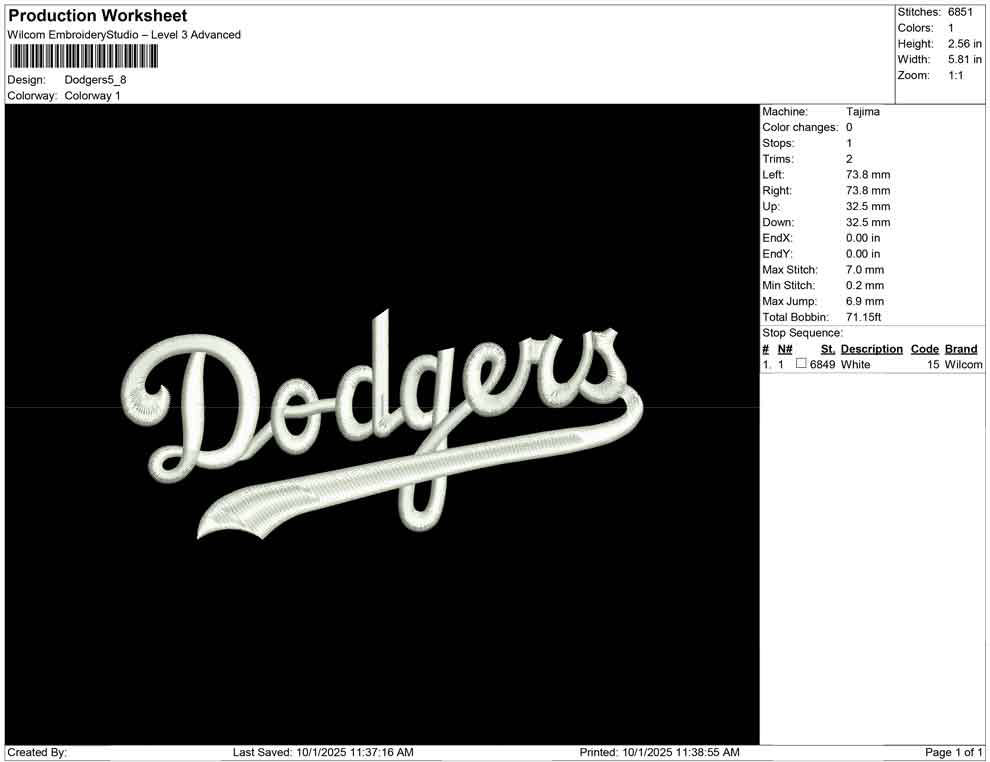Click the 'Printed' timestamp in footer
This screenshot has width=990, height=762.
pos(659,752)
